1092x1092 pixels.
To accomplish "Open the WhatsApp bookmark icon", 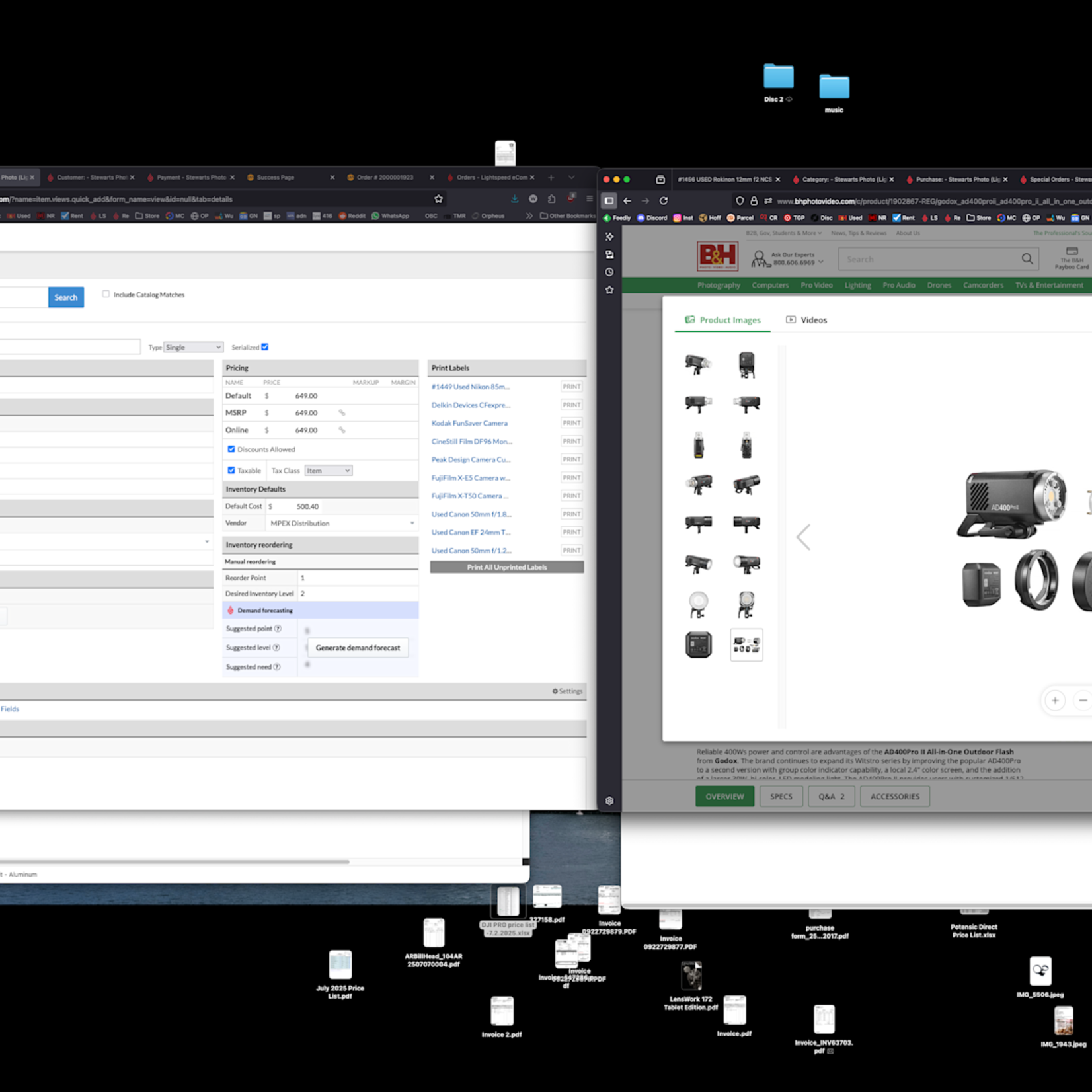I will (376, 216).
